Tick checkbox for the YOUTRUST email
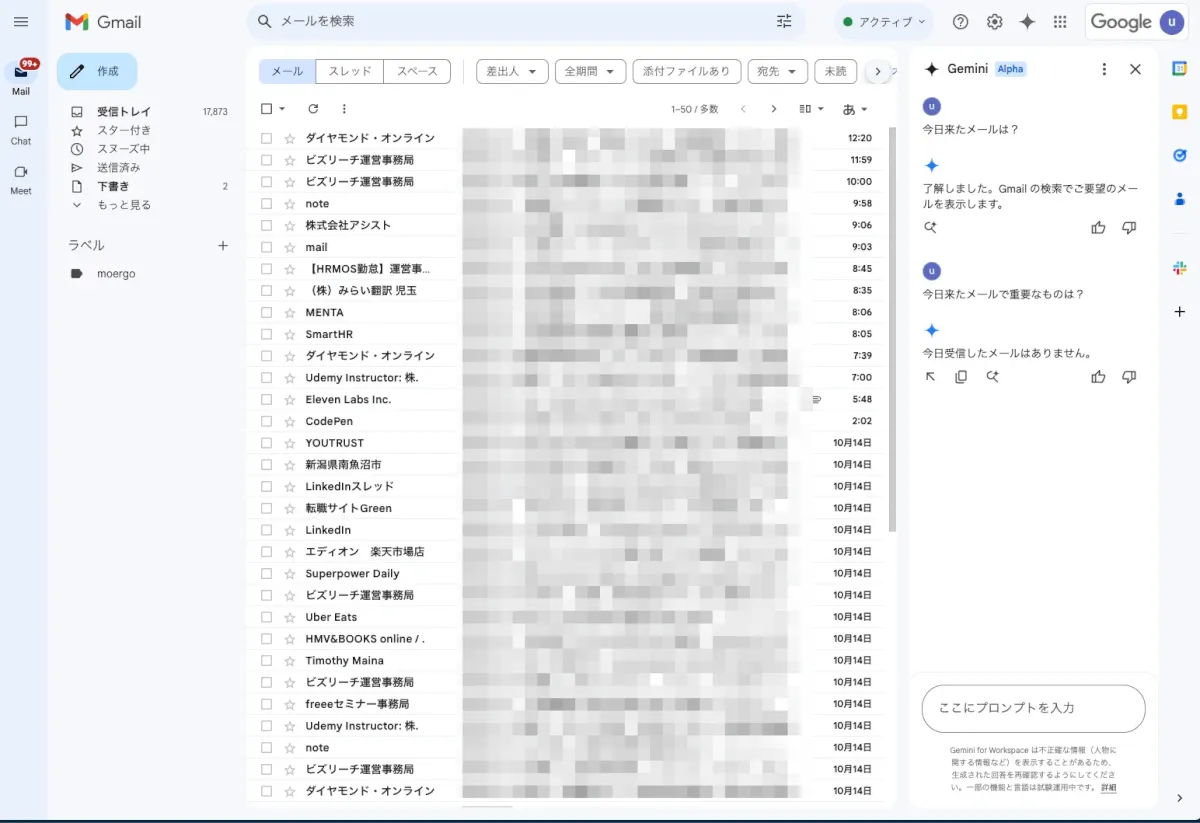 (x=266, y=443)
